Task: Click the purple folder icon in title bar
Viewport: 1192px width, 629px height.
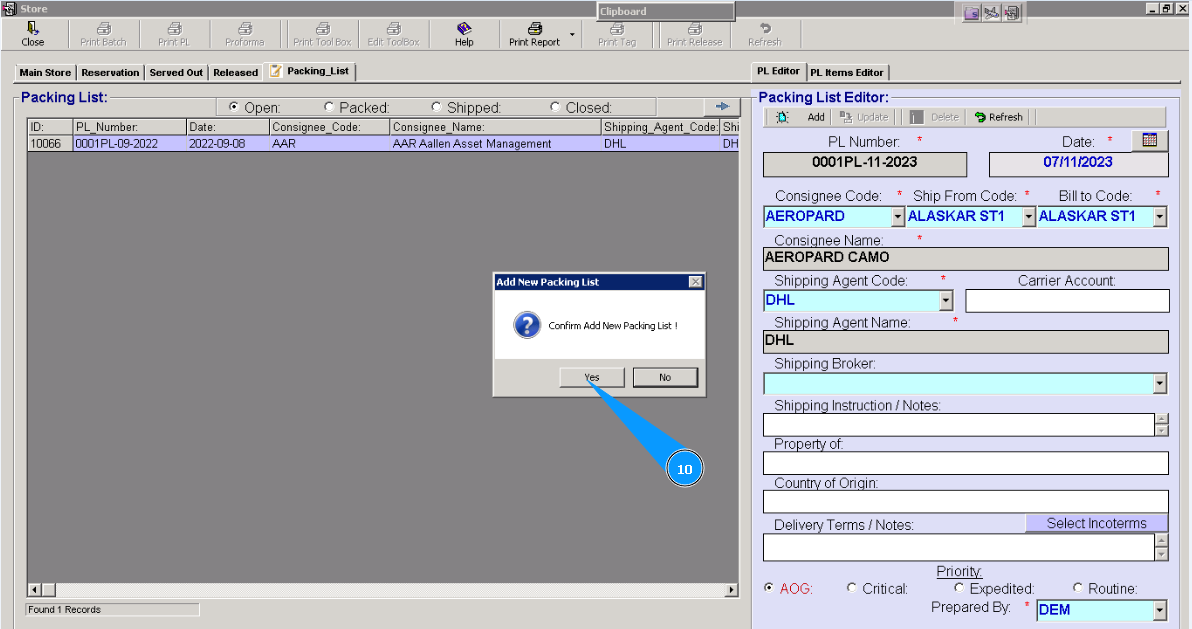Action: click(x=972, y=13)
